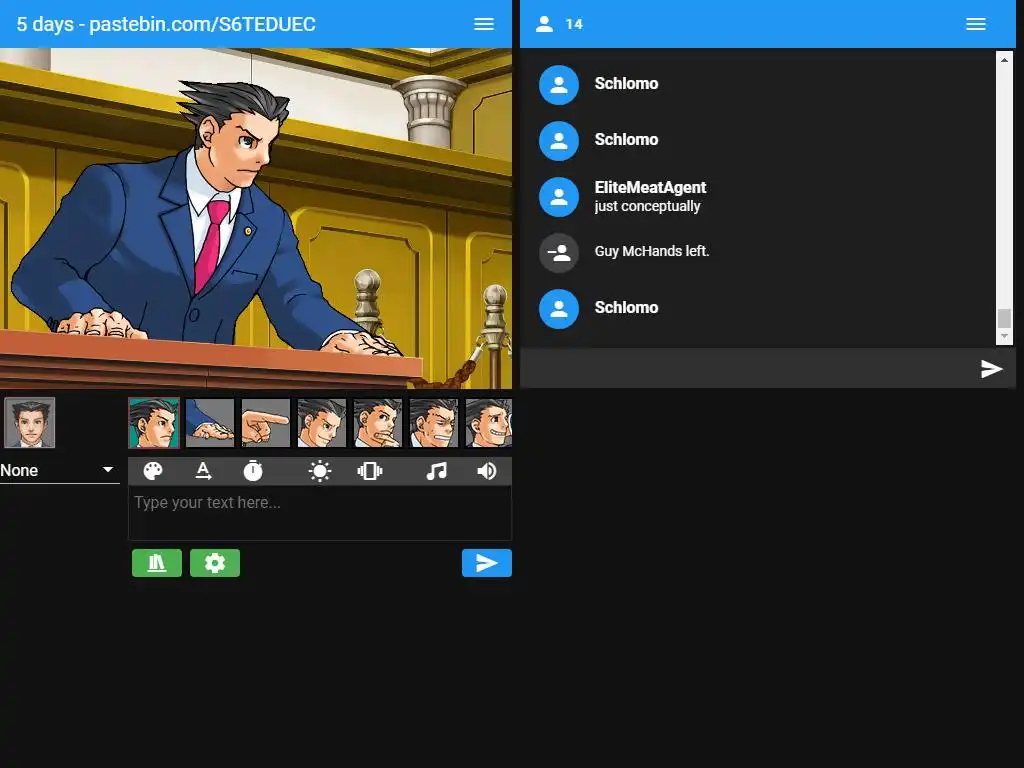Select the nervous grin pose thumbnail

click(488, 423)
